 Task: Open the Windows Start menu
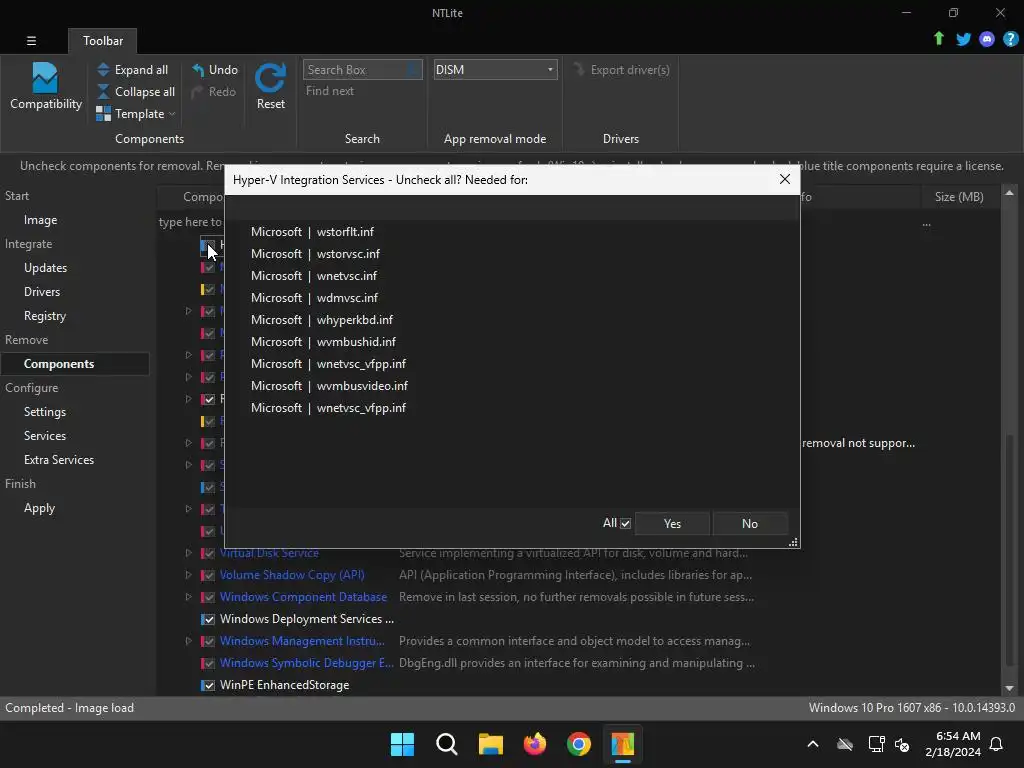(402, 744)
